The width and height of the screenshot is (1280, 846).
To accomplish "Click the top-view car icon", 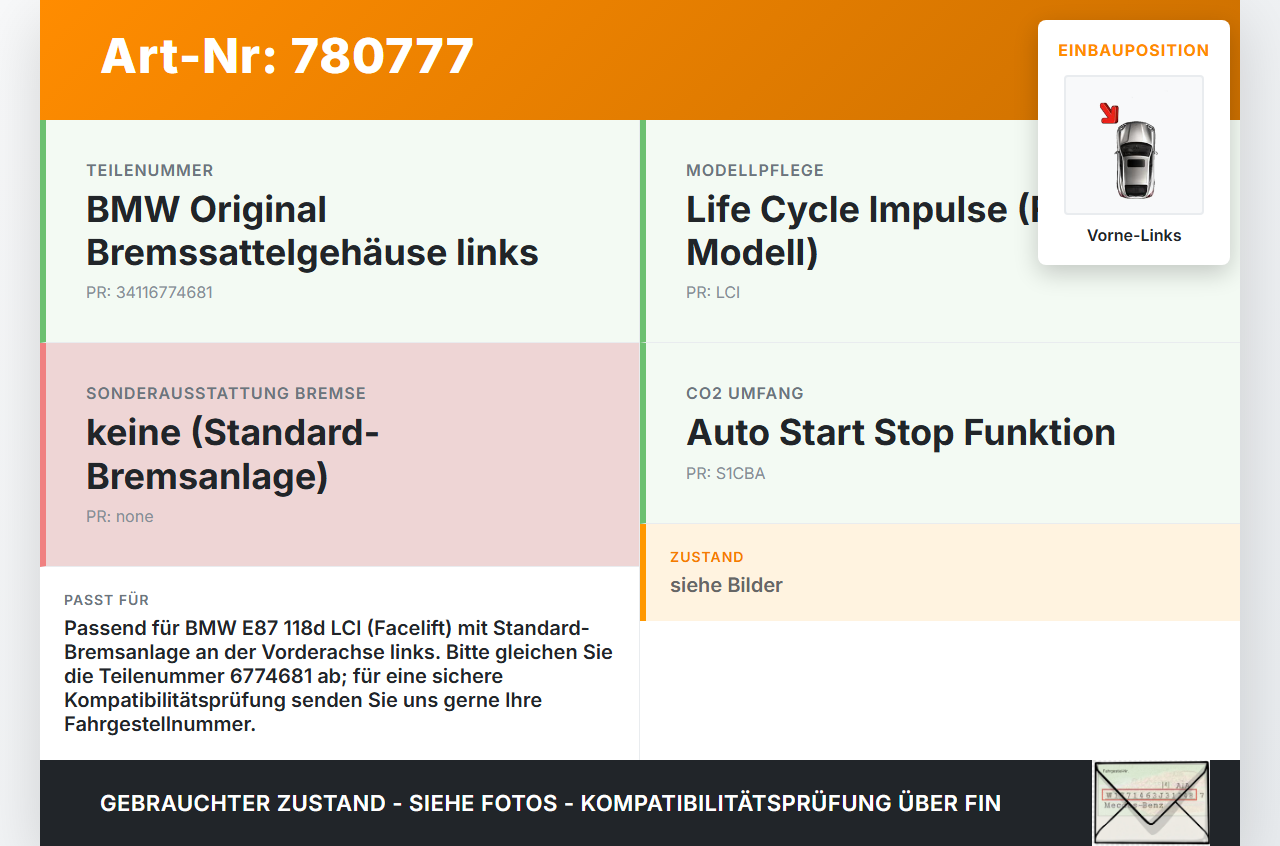I will point(1135,157).
